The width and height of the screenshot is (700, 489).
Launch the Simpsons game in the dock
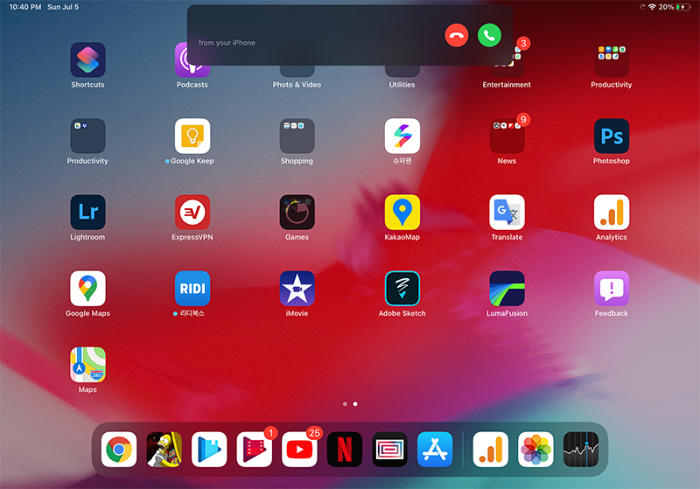point(164,449)
